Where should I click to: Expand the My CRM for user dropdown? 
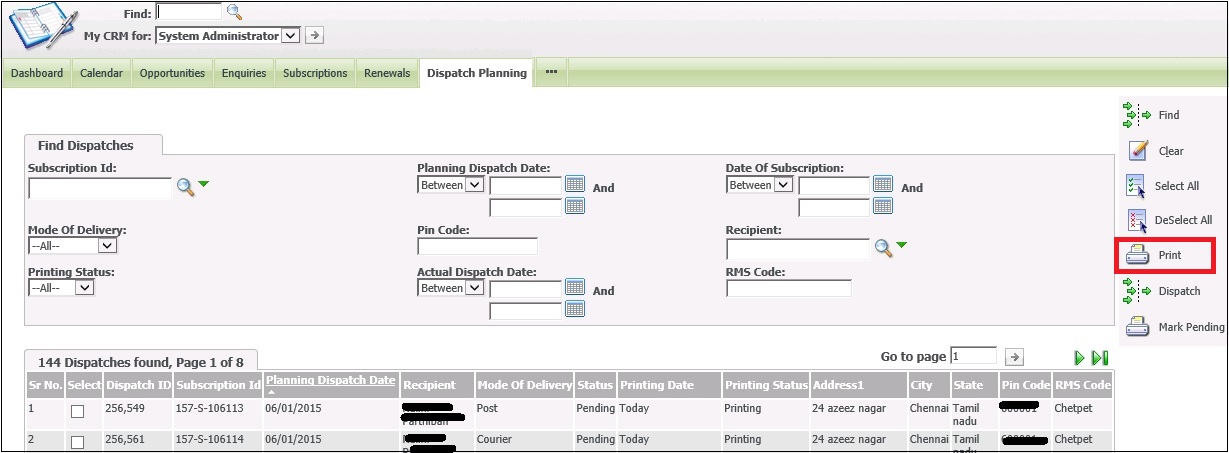[x=290, y=36]
